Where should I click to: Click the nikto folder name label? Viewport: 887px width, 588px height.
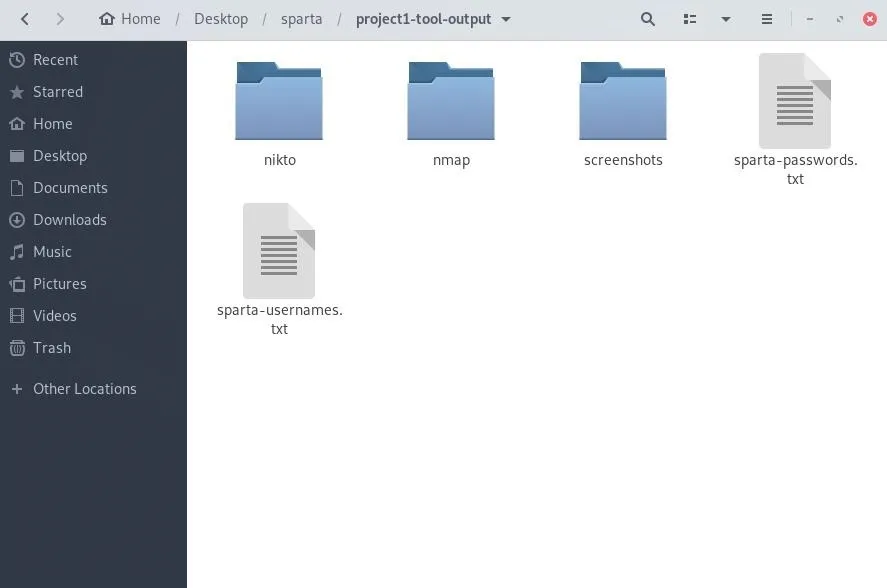(x=280, y=160)
